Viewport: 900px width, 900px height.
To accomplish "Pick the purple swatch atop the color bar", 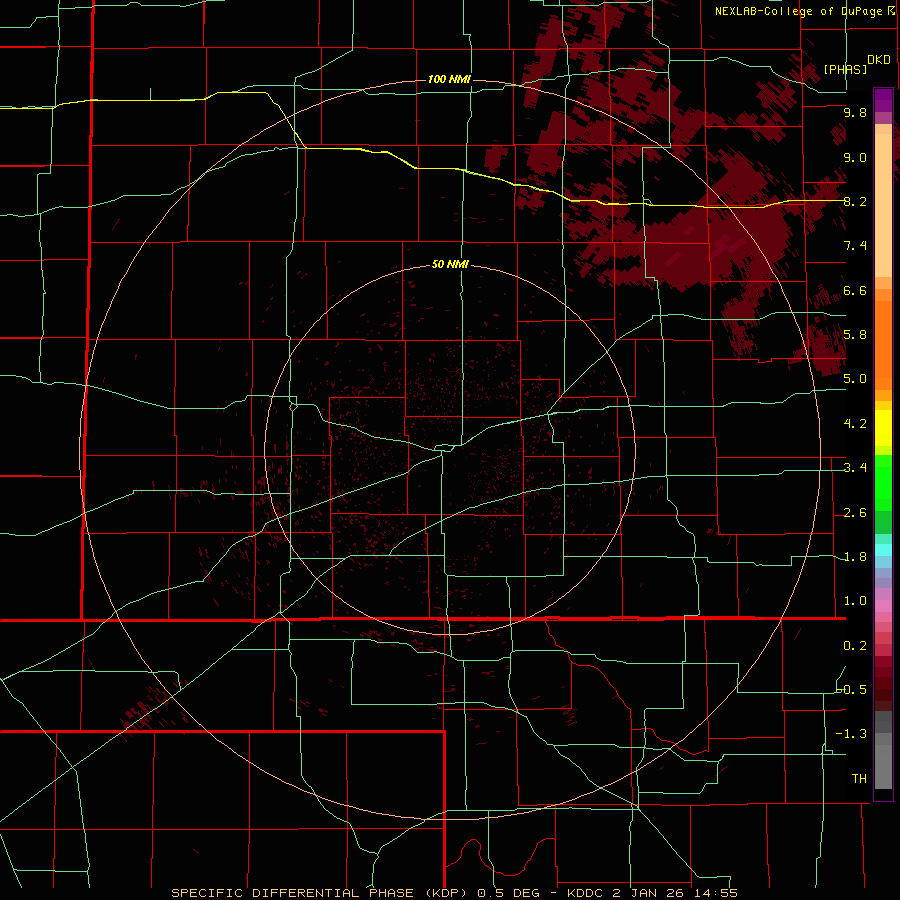I will click(883, 100).
